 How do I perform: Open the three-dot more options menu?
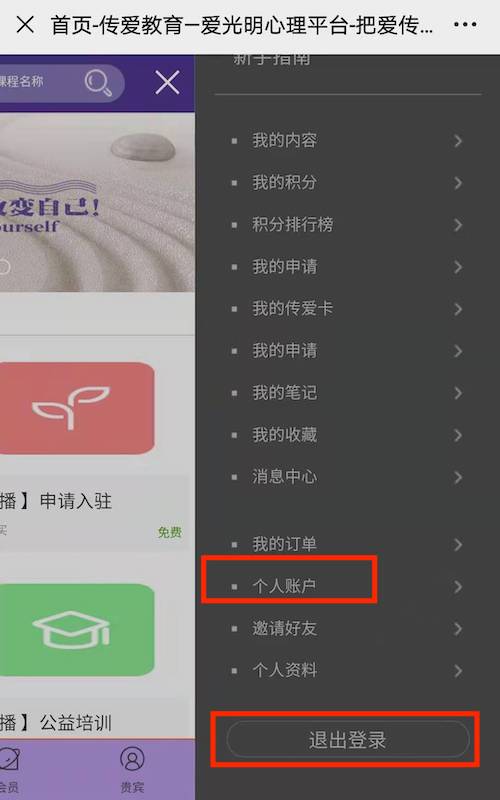465,24
